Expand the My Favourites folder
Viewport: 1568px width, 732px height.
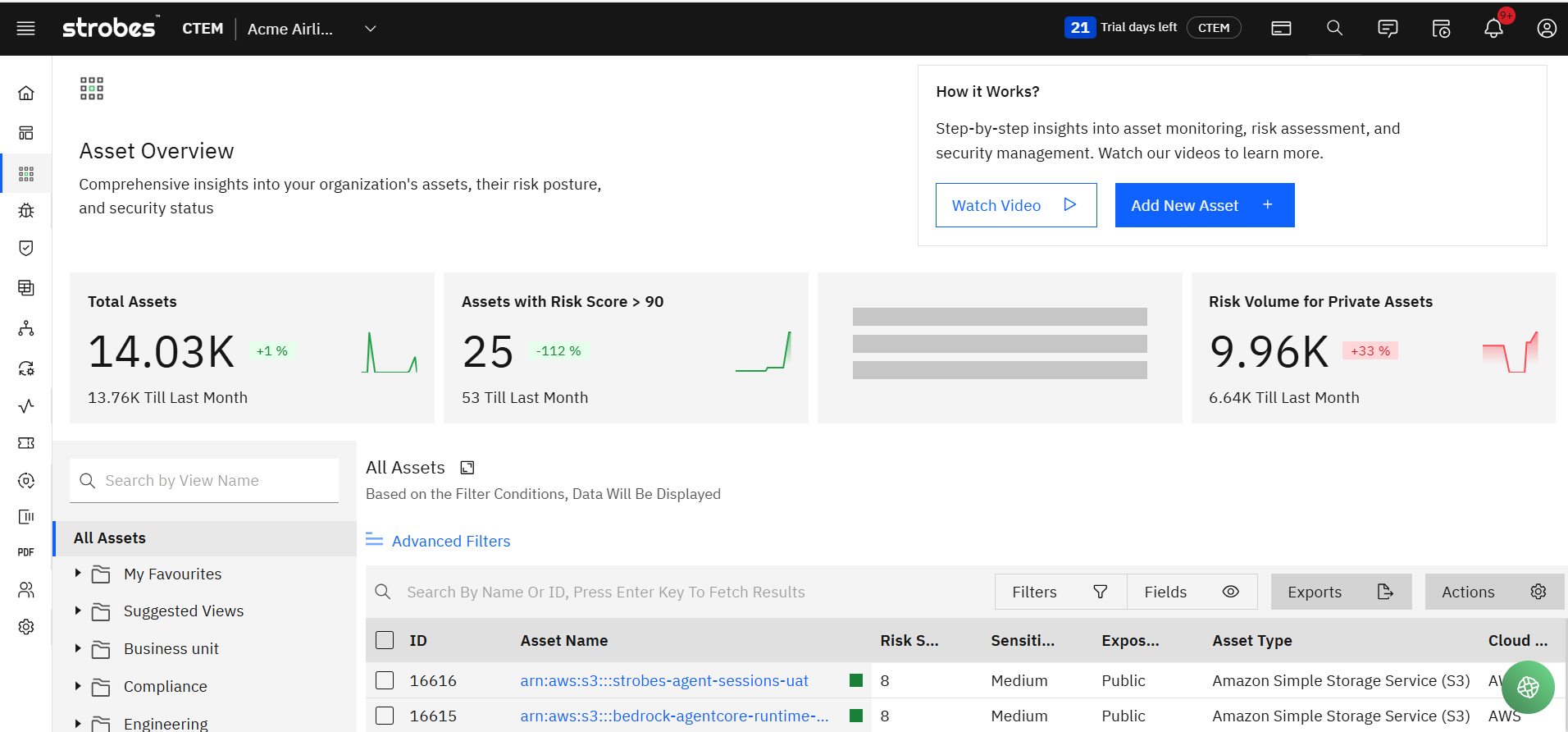click(x=78, y=574)
